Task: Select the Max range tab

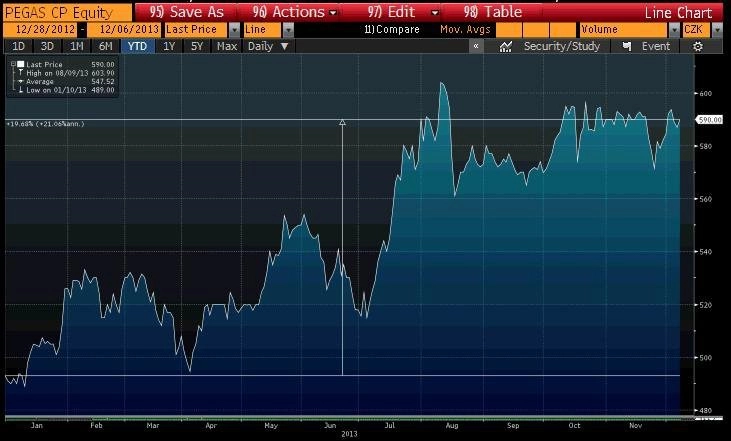Action: pos(227,46)
